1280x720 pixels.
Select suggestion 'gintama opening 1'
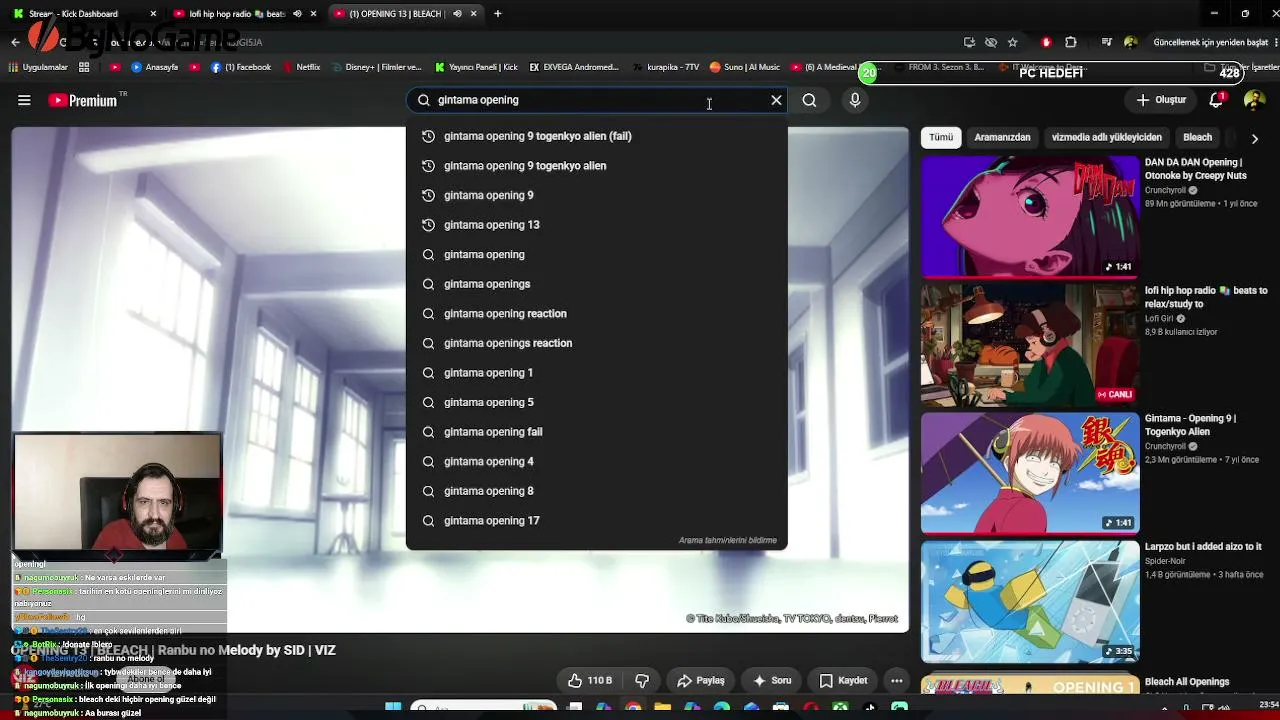(x=597, y=373)
